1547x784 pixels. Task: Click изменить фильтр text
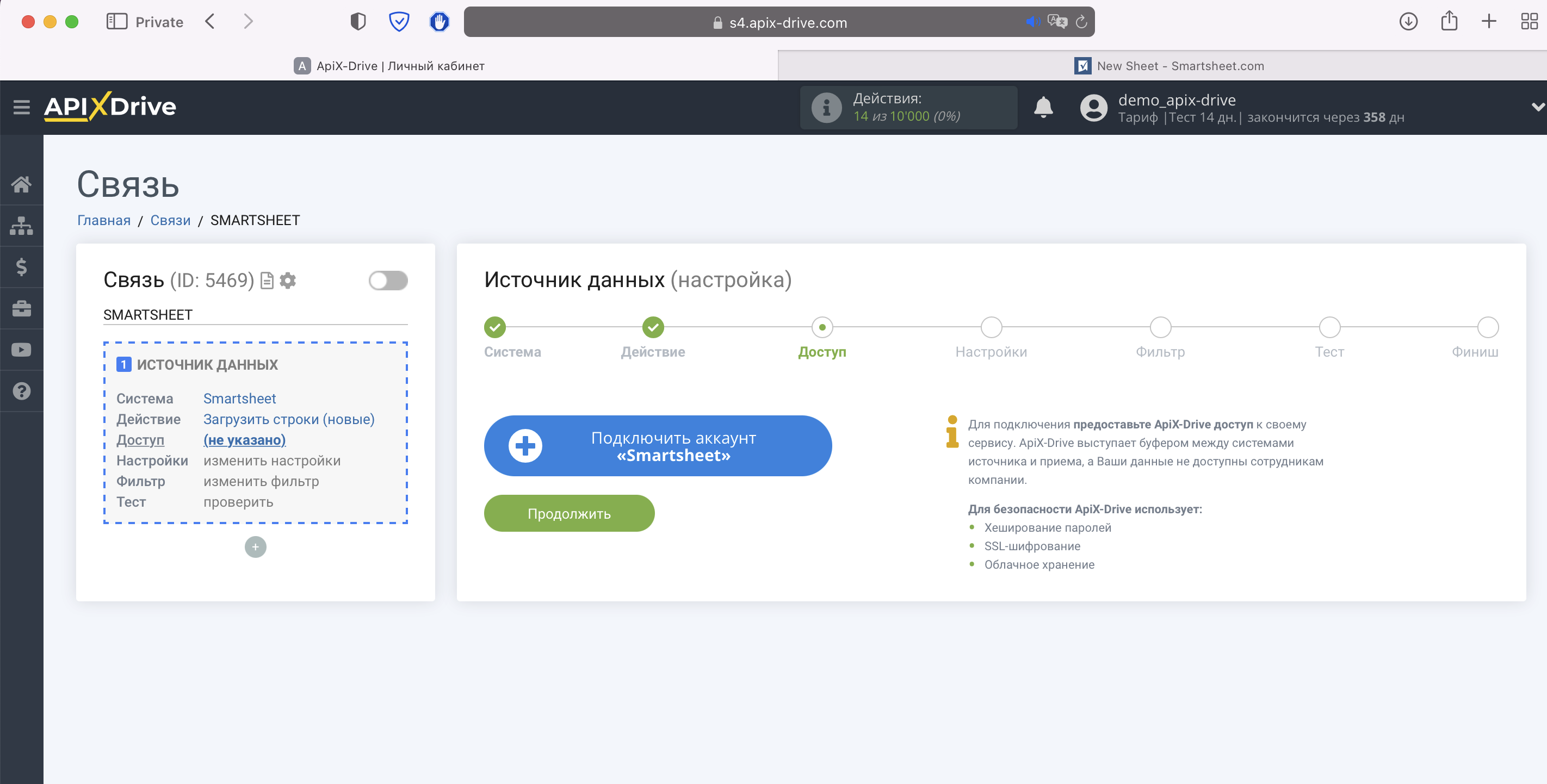[261, 482]
